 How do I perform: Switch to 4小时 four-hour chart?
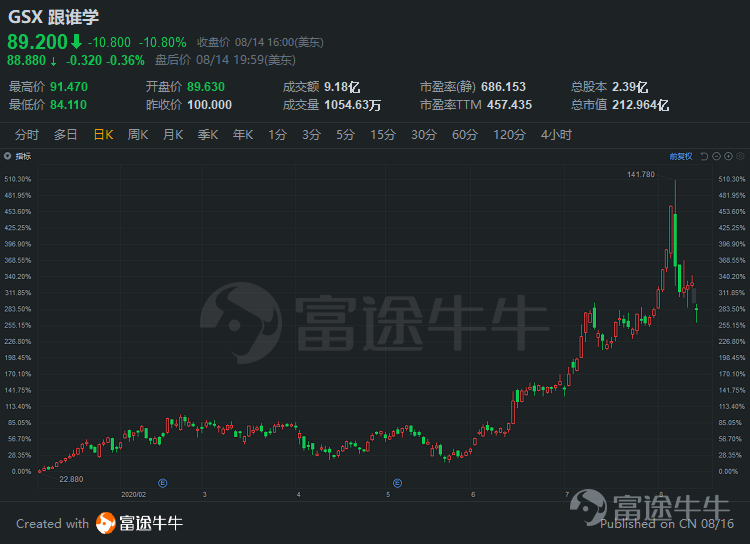(x=556, y=135)
